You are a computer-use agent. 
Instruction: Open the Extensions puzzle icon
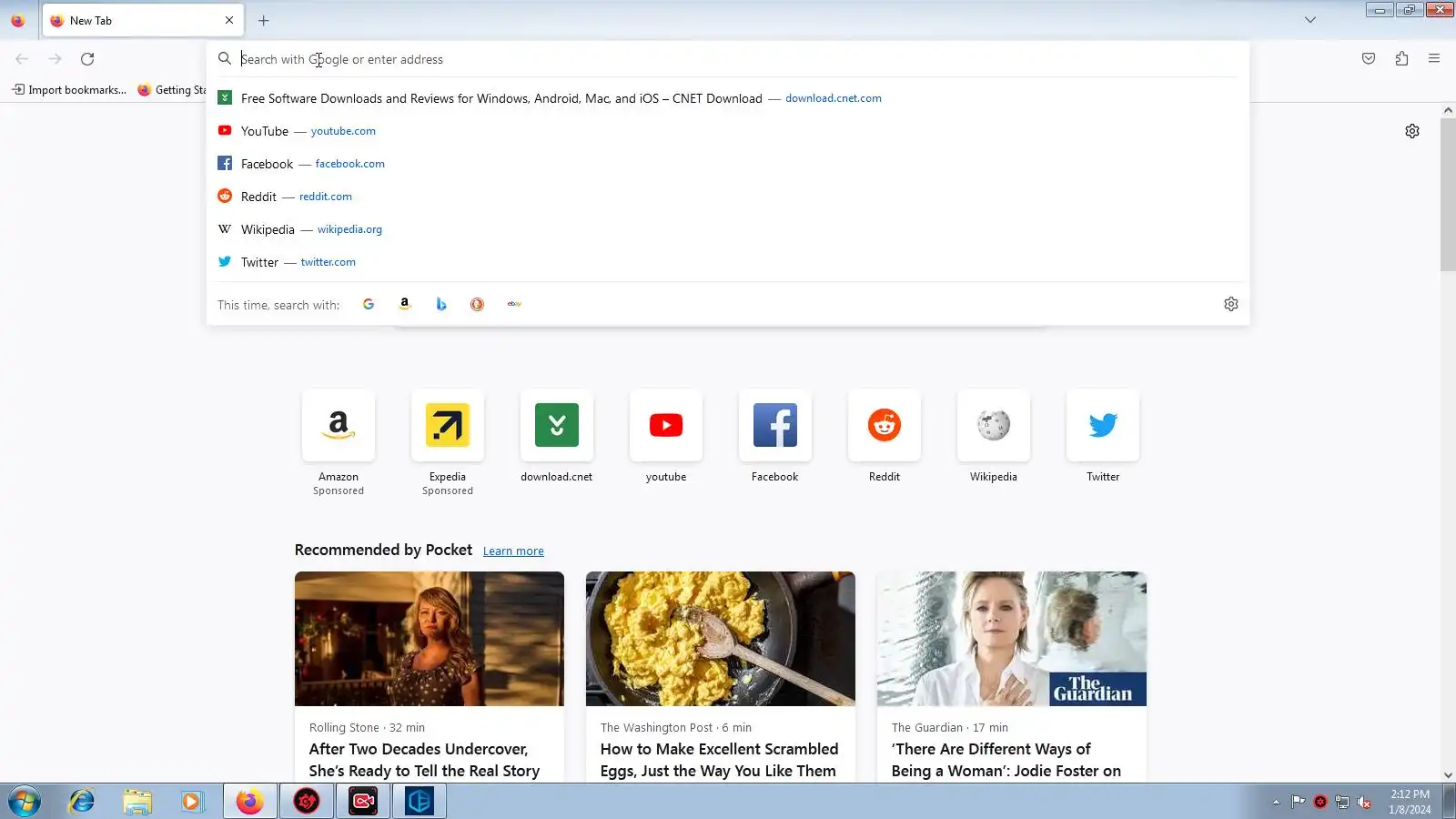1401,58
